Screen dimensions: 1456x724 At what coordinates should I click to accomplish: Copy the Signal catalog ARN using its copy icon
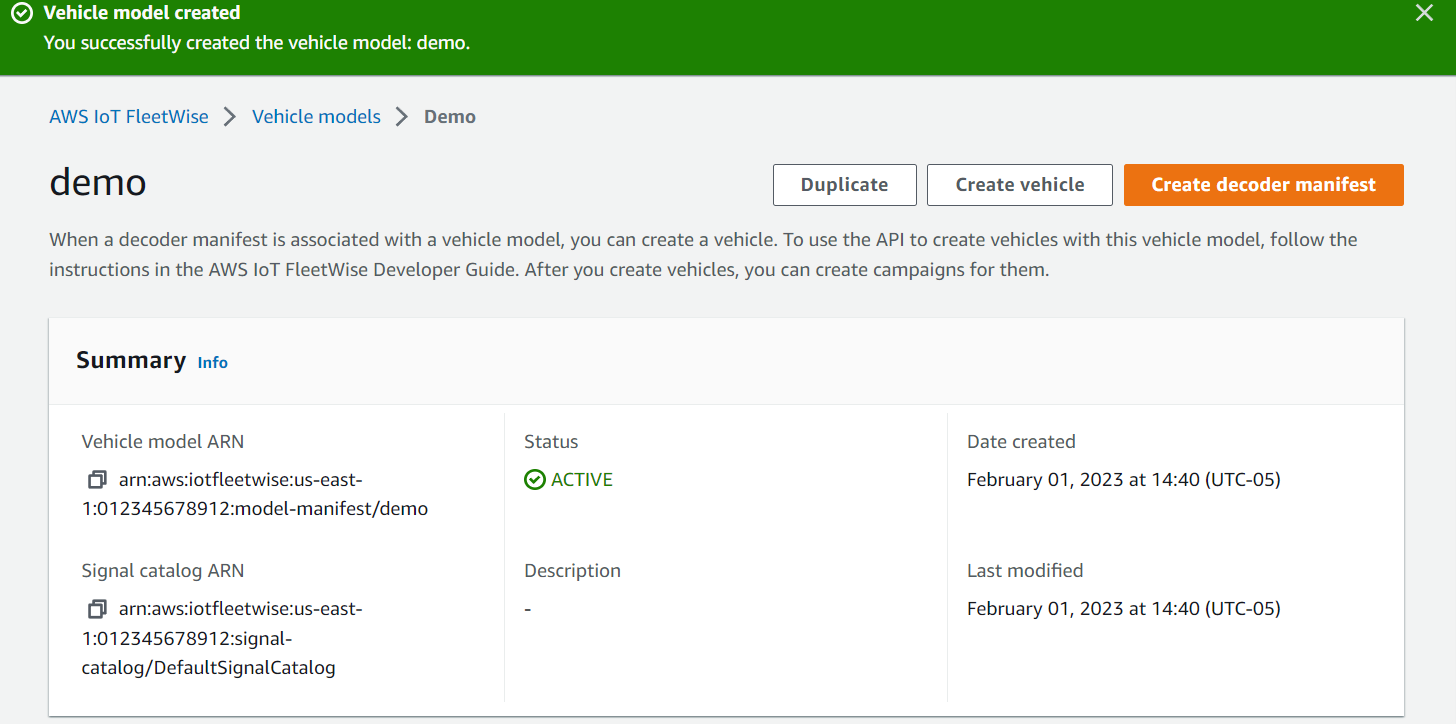pos(96,608)
